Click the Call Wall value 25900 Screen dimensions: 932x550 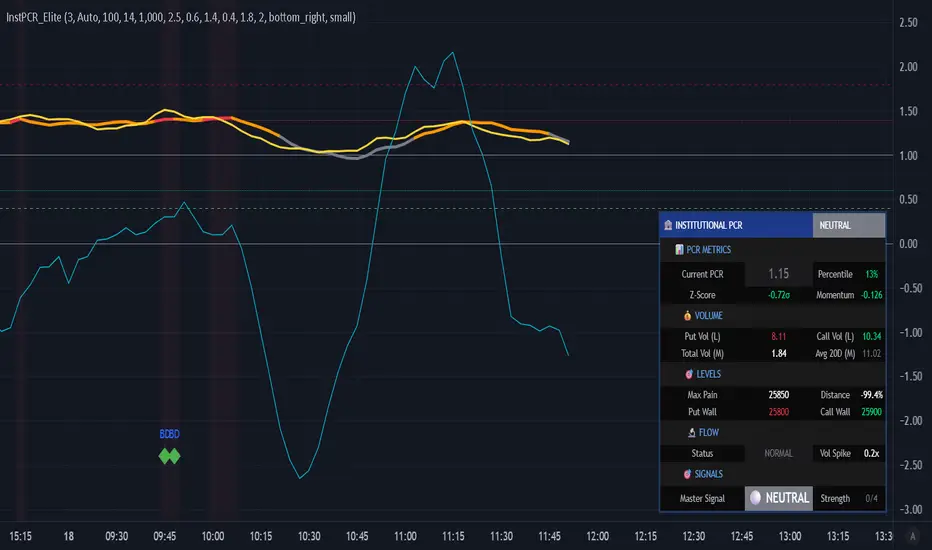871,412
